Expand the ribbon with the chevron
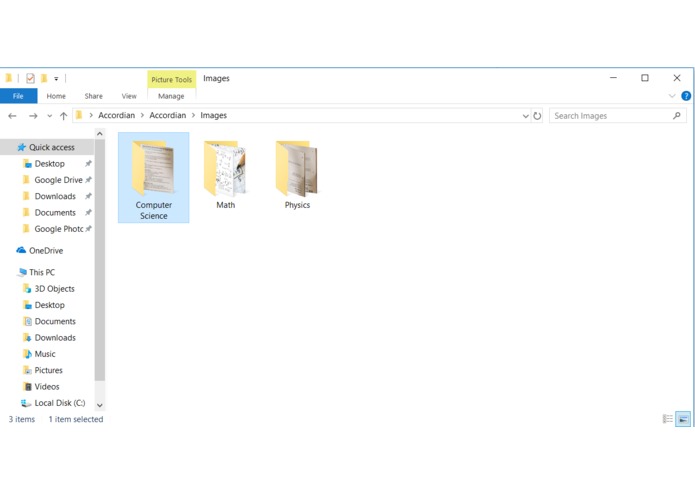695x494 pixels. (x=672, y=96)
